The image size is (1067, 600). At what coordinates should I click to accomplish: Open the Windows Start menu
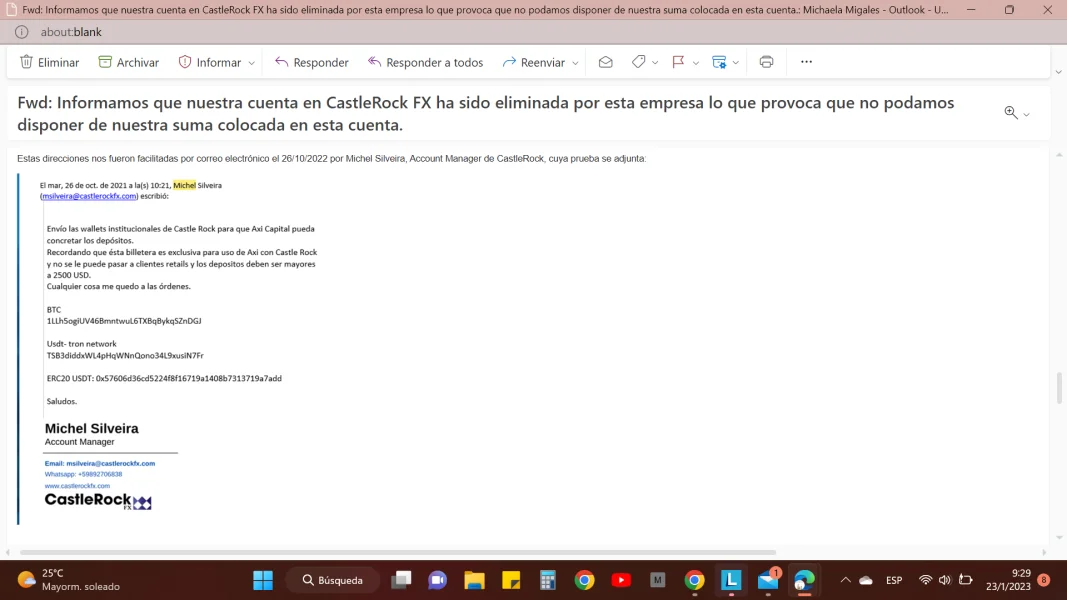coord(263,580)
